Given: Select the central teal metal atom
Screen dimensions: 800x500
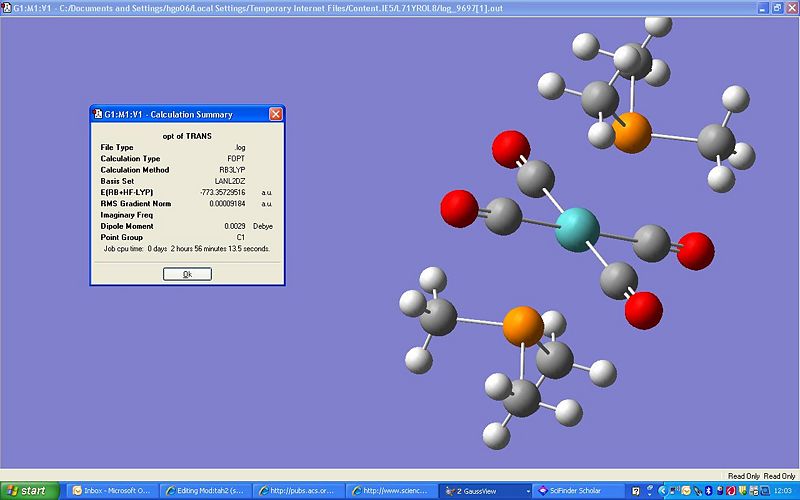Looking at the screenshot, I should 577,229.
